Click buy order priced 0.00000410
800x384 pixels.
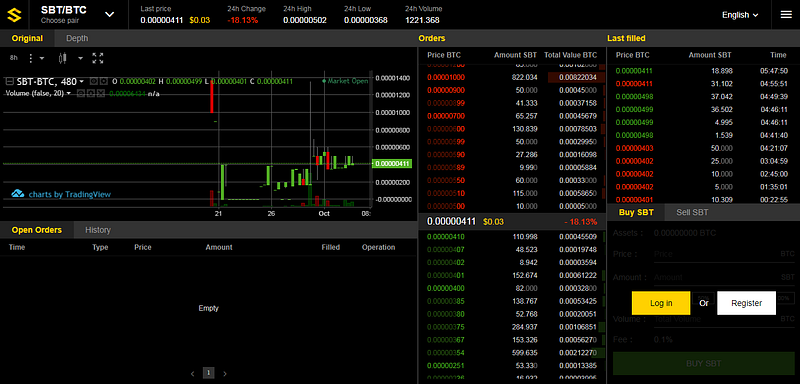click(x=512, y=237)
